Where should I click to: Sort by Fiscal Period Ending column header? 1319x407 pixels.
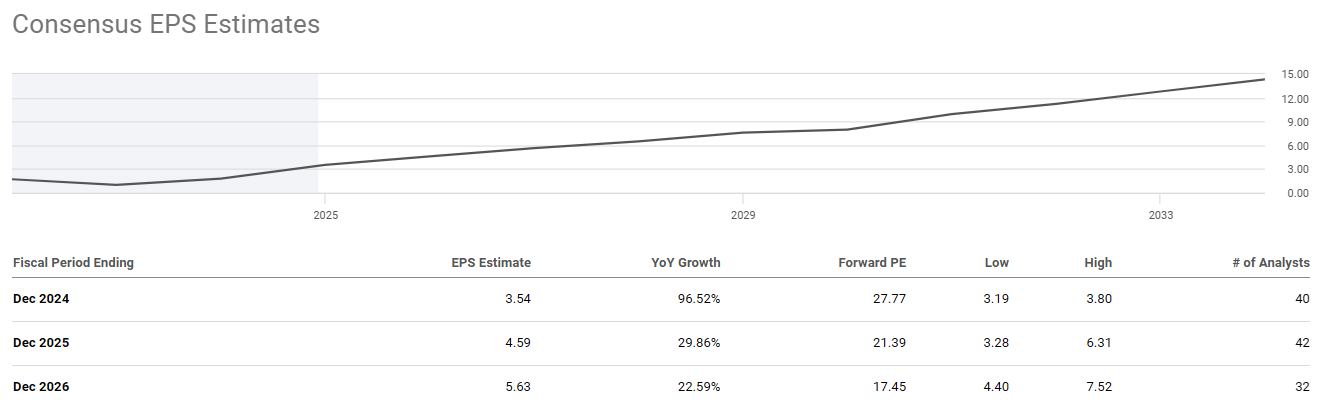click(x=73, y=263)
